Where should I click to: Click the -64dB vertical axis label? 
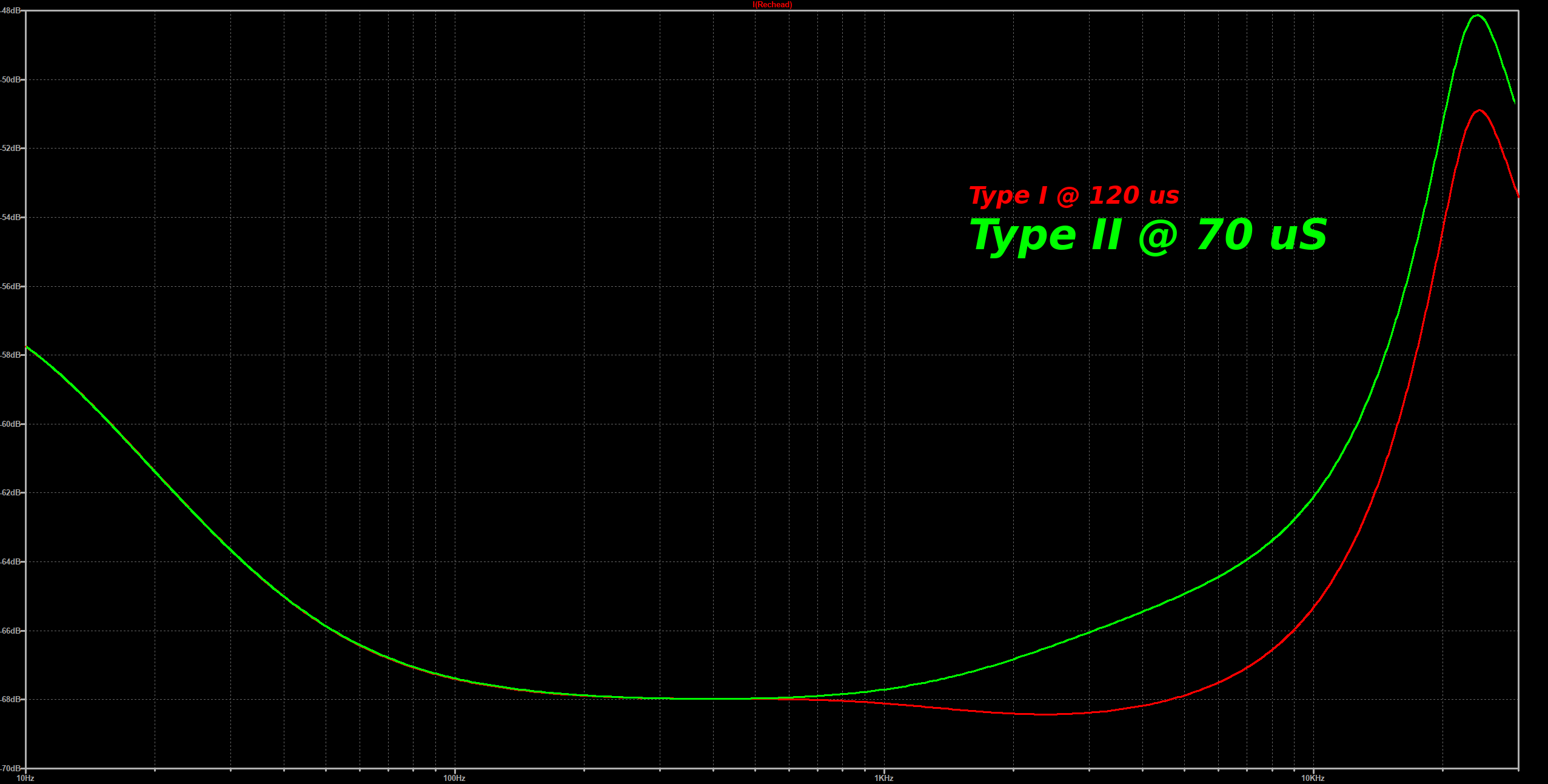(x=10, y=561)
